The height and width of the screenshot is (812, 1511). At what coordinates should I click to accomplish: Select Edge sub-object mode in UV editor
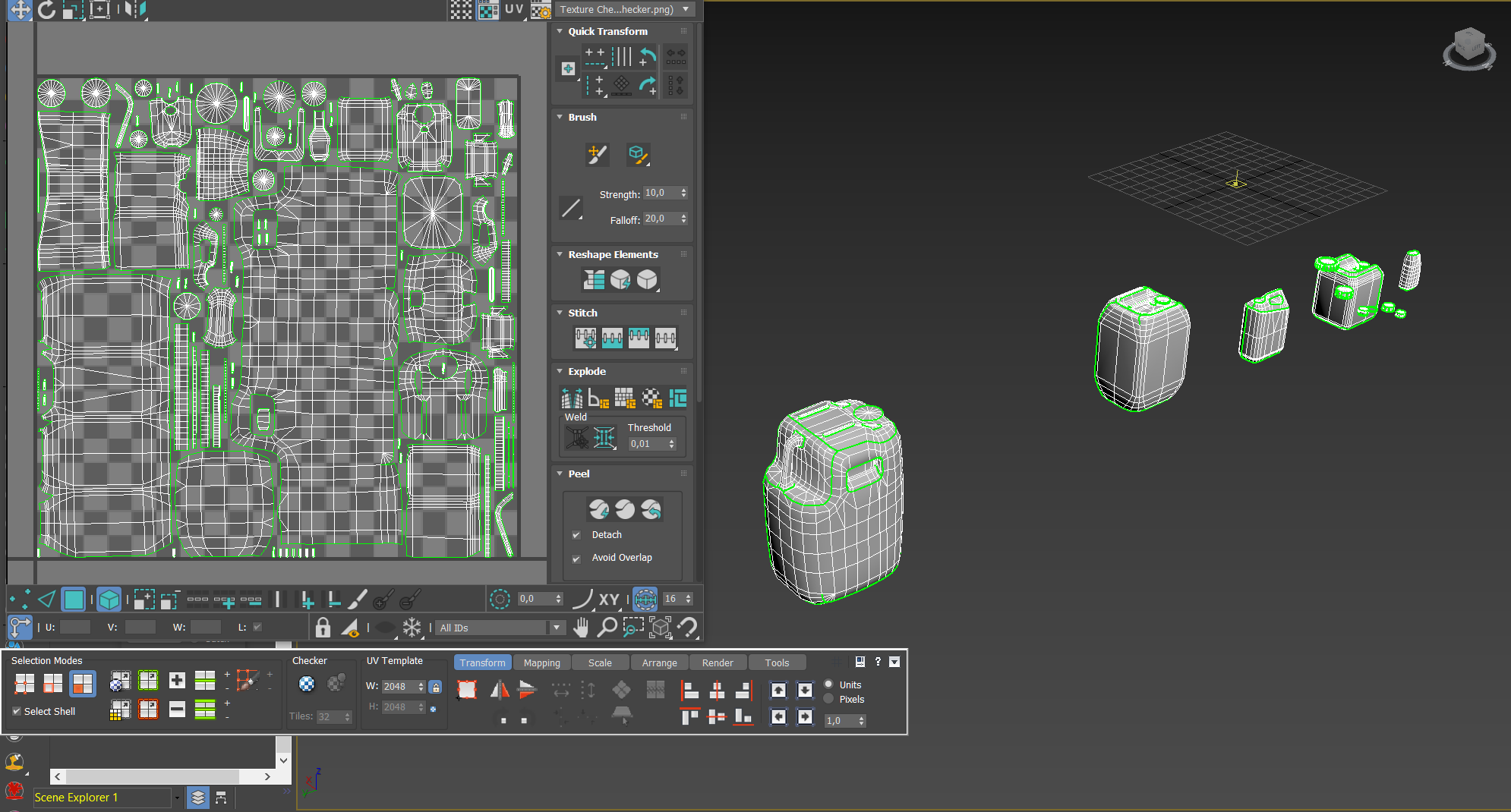[x=47, y=600]
